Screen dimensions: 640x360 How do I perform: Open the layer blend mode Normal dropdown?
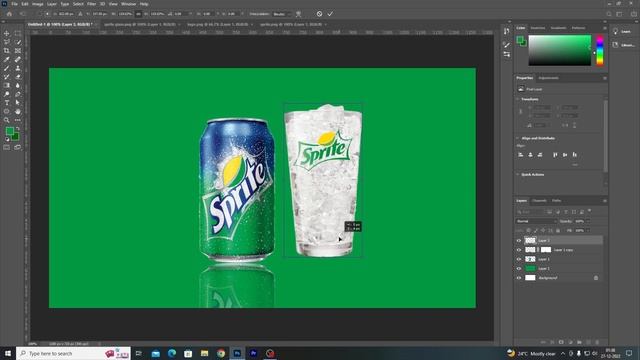(x=536, y=221)
